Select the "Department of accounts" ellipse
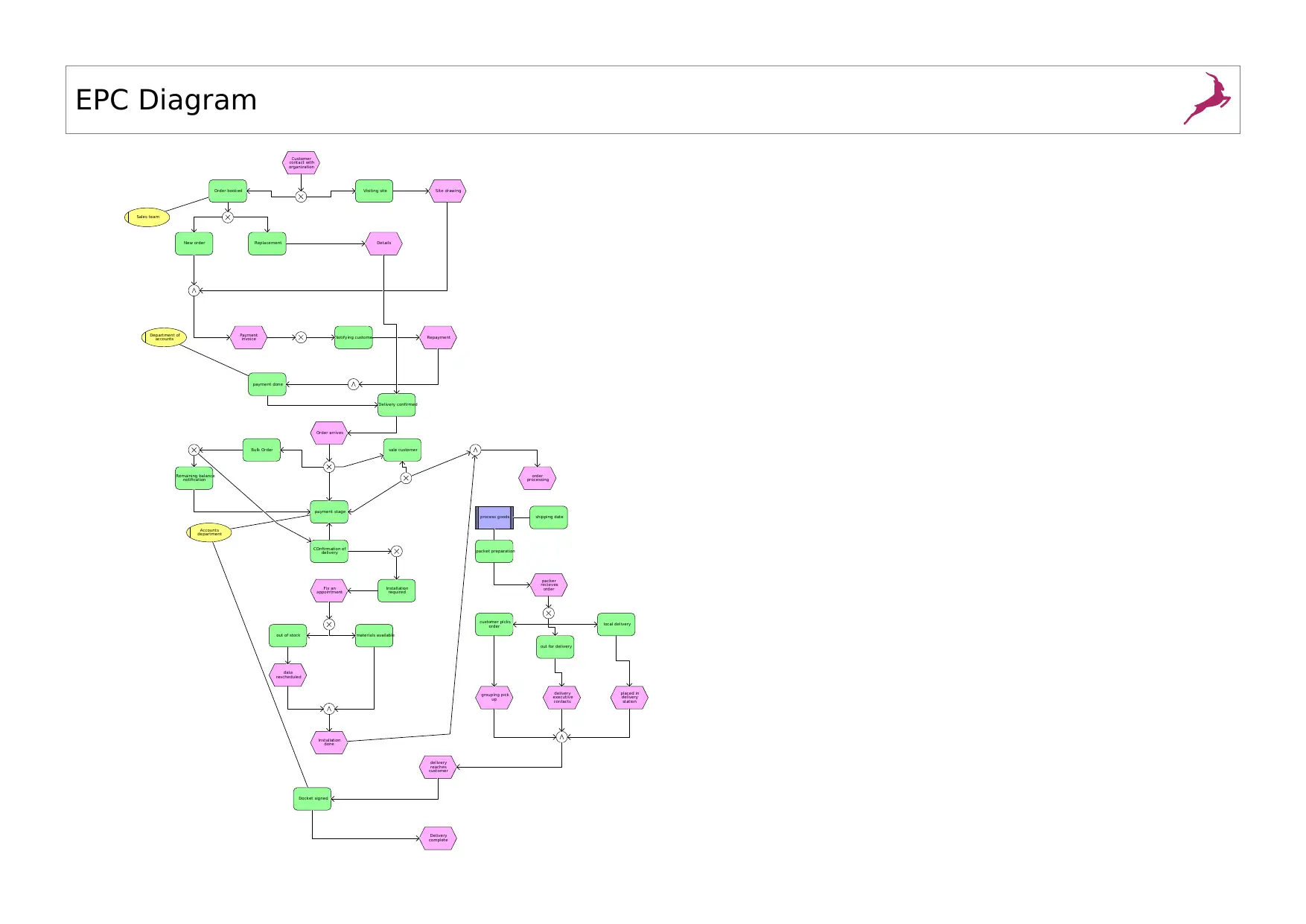Image resolution: width=1306 pixels, height=924 pixels. click(x=164, y=337)
